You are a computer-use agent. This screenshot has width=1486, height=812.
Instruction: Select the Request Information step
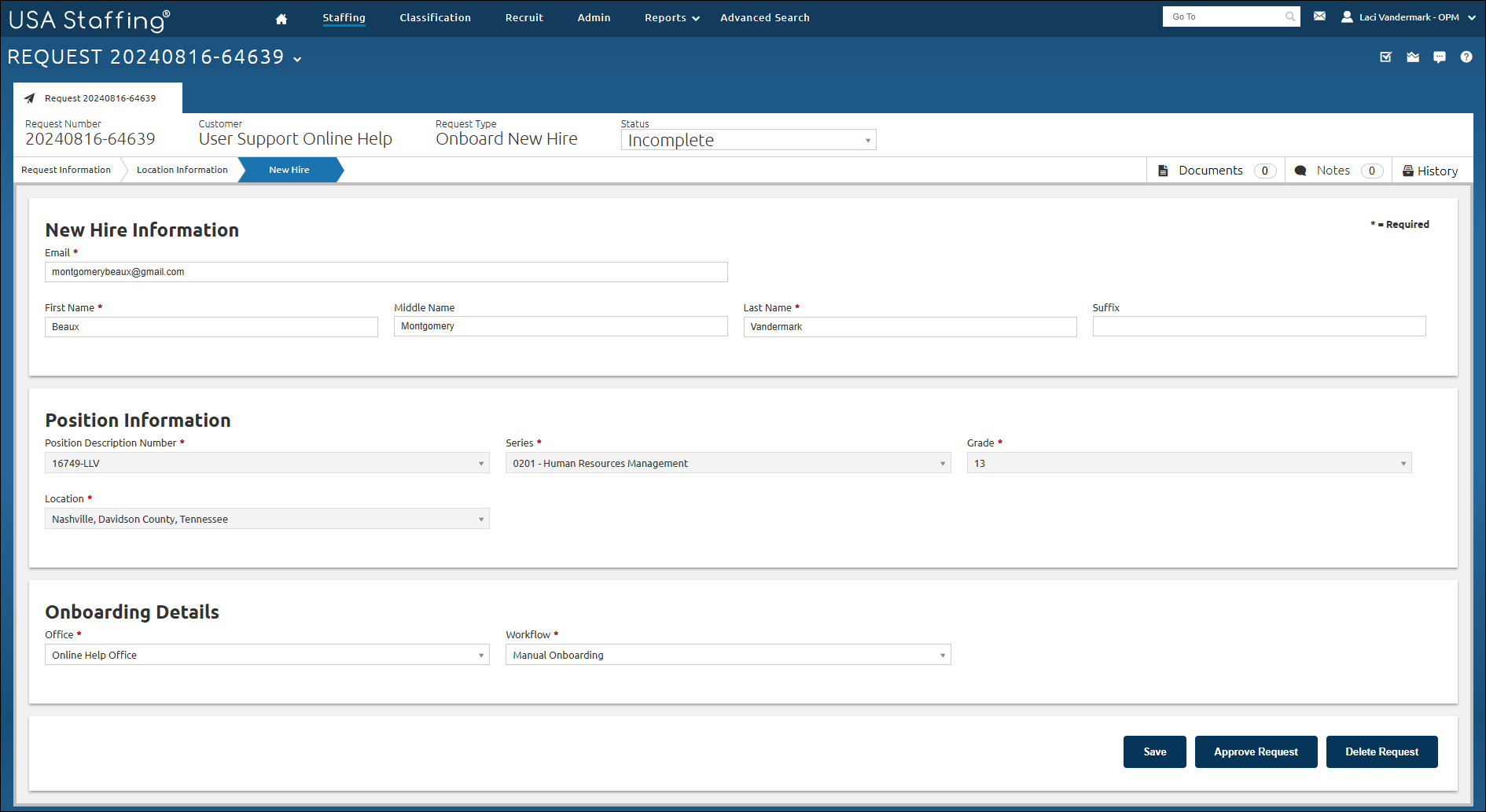click(66, 170)
